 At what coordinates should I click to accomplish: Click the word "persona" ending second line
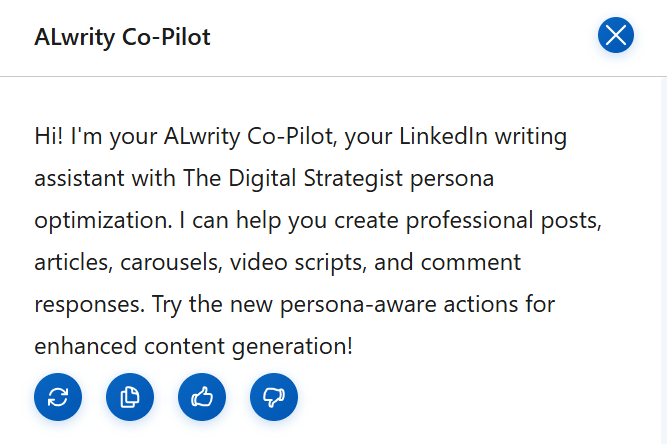[x=461, y=178]
